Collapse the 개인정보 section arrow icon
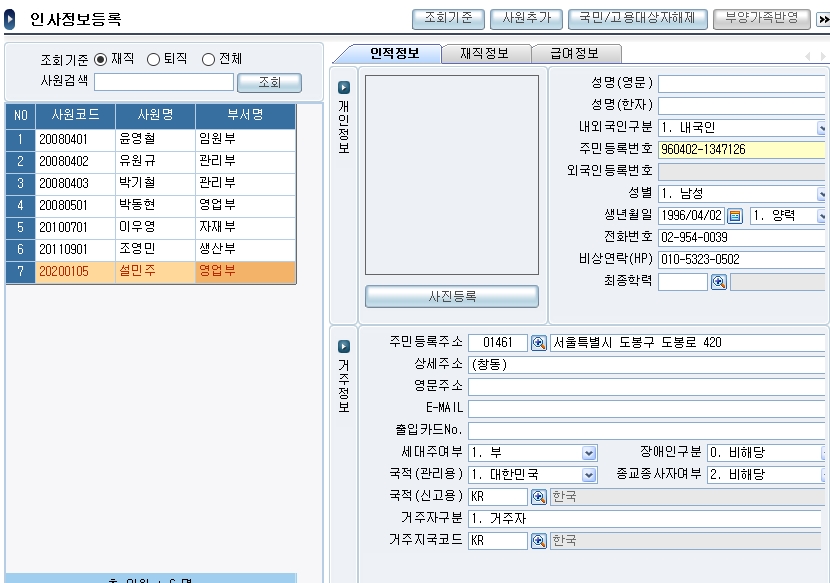This screenshot has height=583, width=830. 344,88
